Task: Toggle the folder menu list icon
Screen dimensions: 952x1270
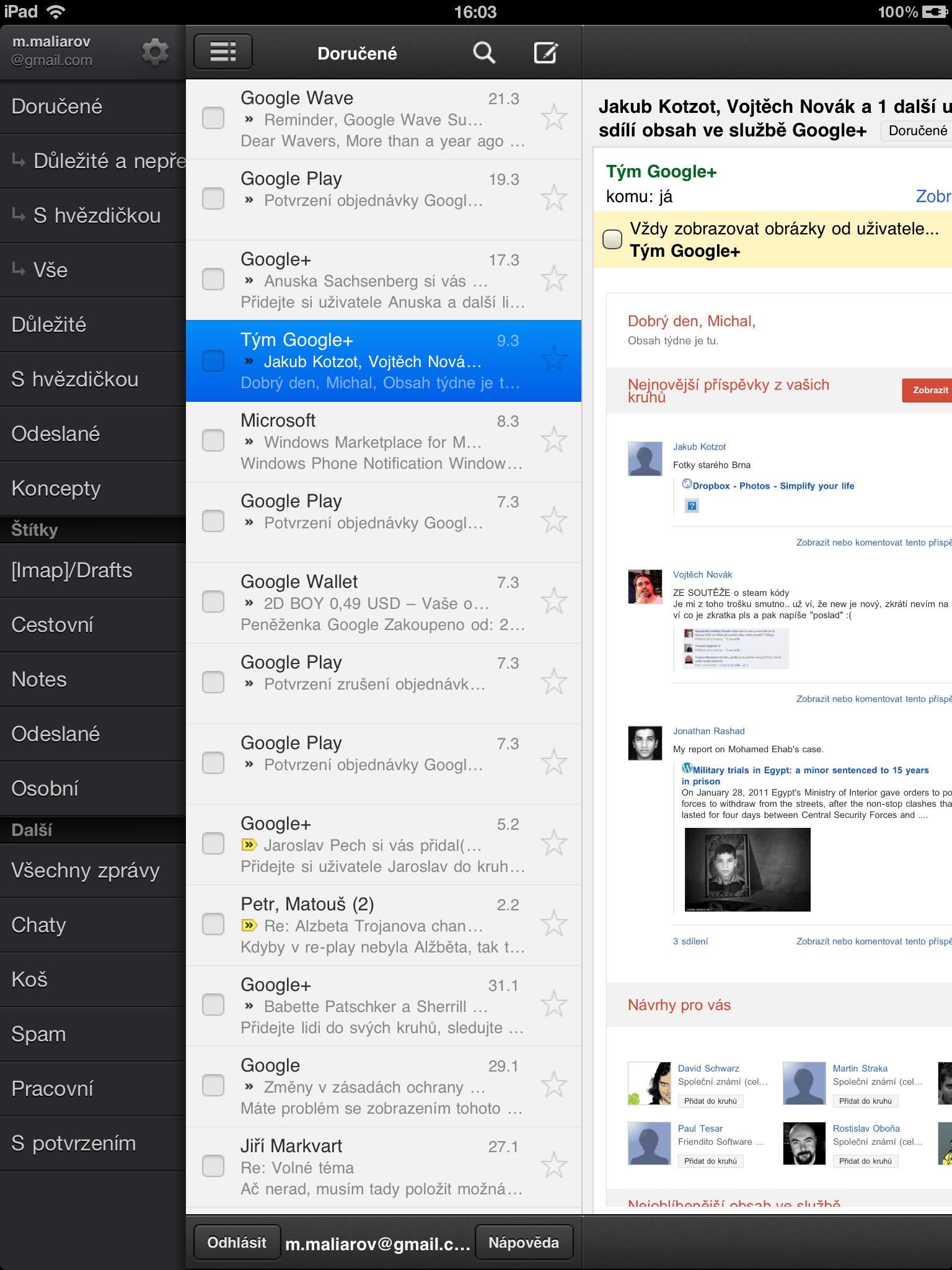Action: click(x=223, y=51)
